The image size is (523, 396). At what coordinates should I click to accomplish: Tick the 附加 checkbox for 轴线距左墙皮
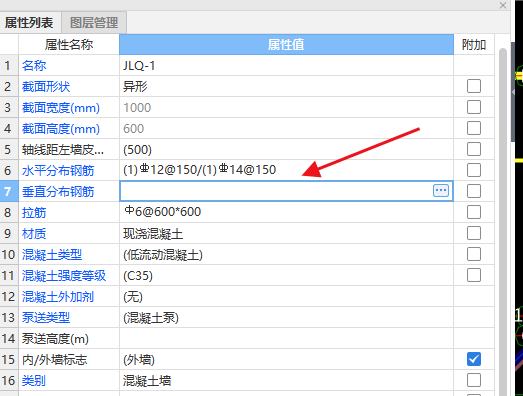(x=474, y=149)
